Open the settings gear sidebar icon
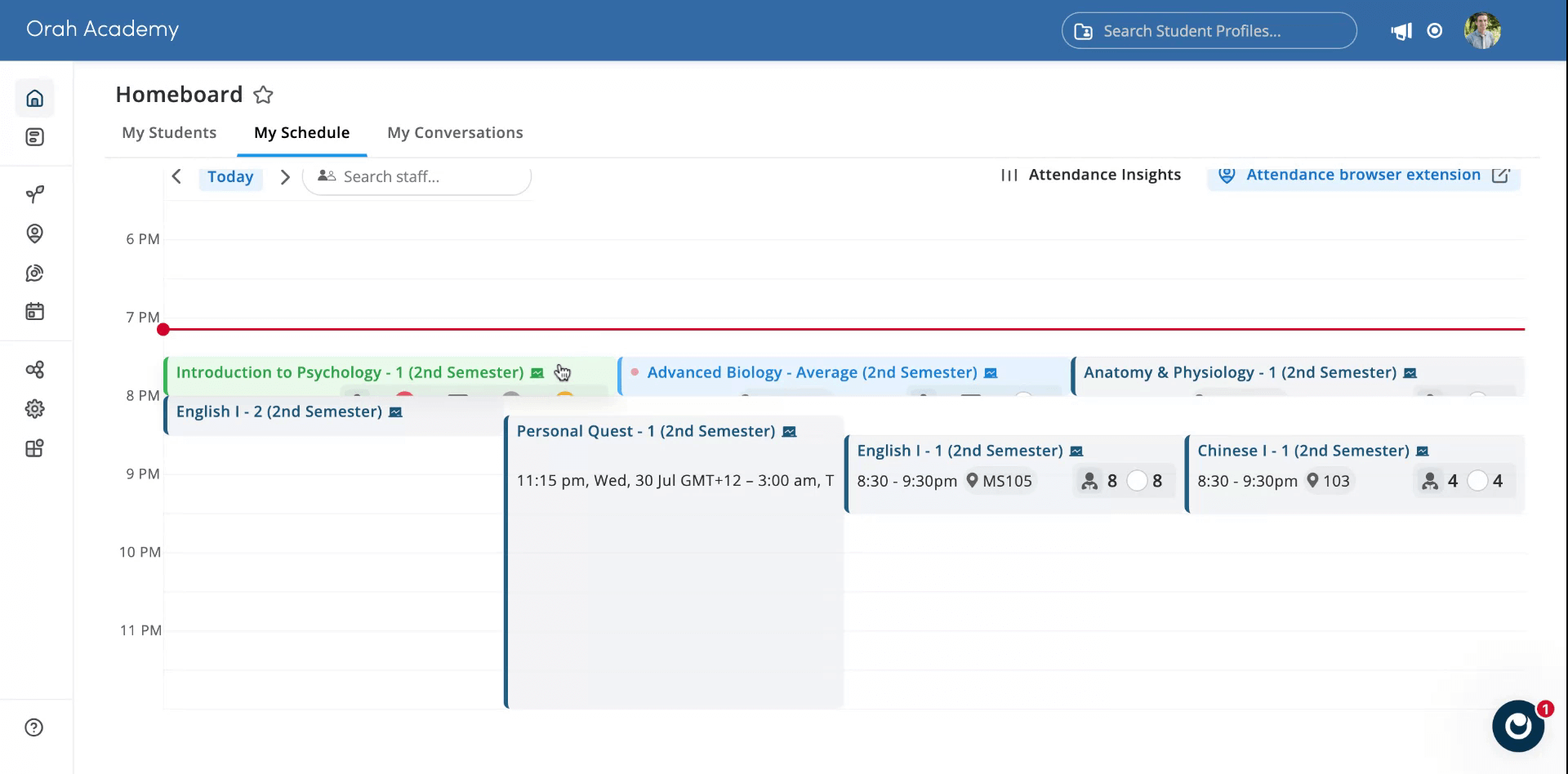The height and width of the screenshot is (774, 1568). click(x=34, y=409)
